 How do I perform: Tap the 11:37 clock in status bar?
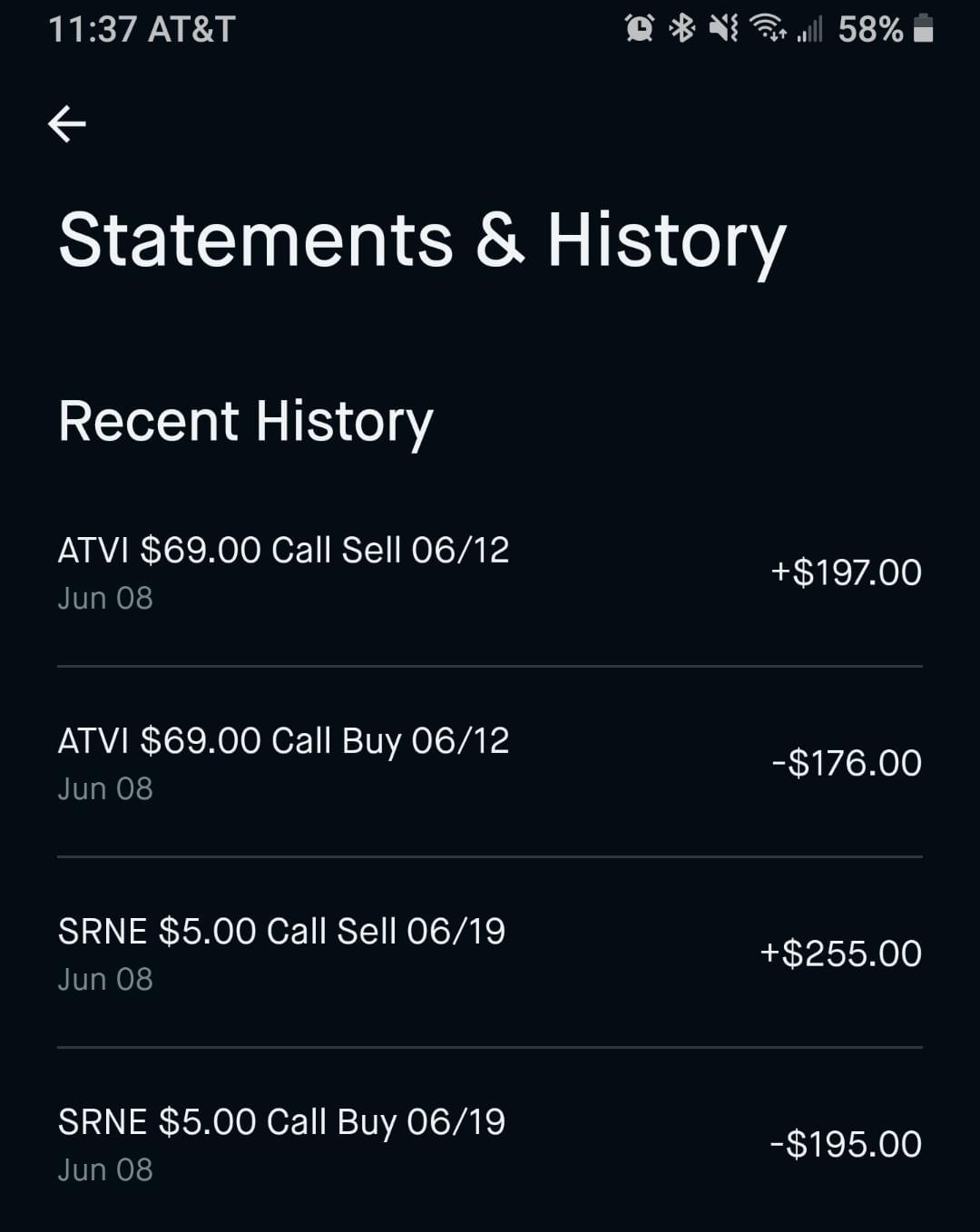[x=92, y=29]
